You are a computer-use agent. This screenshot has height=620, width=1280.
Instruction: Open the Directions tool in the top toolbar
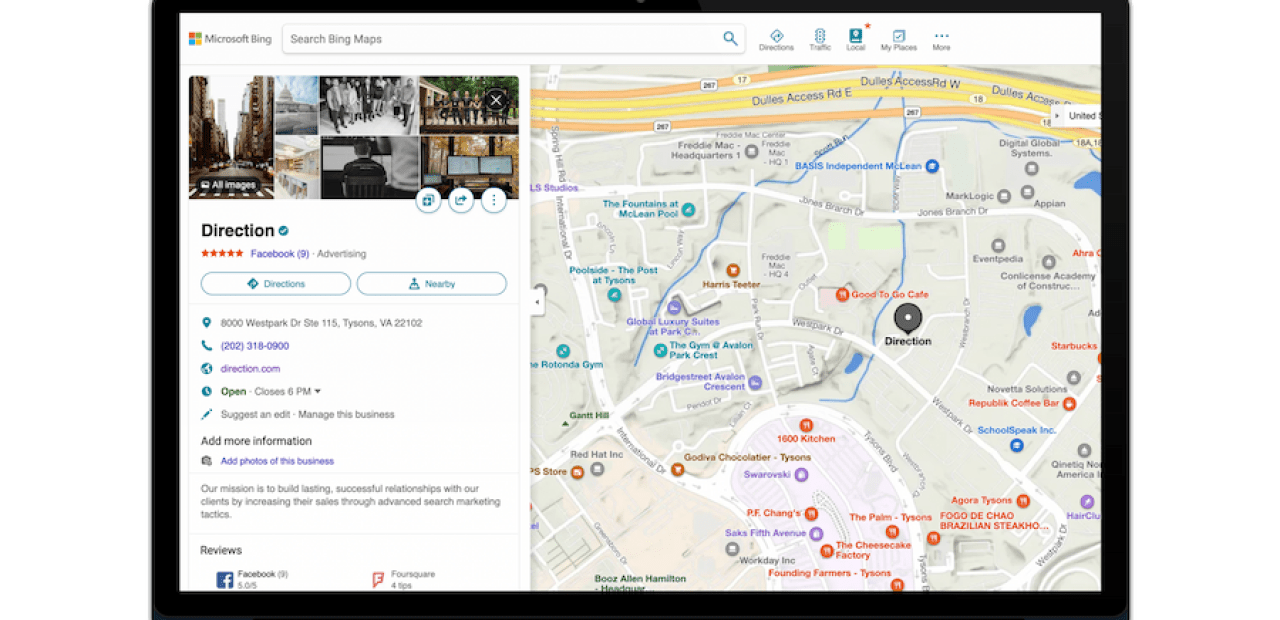[777, 38]
